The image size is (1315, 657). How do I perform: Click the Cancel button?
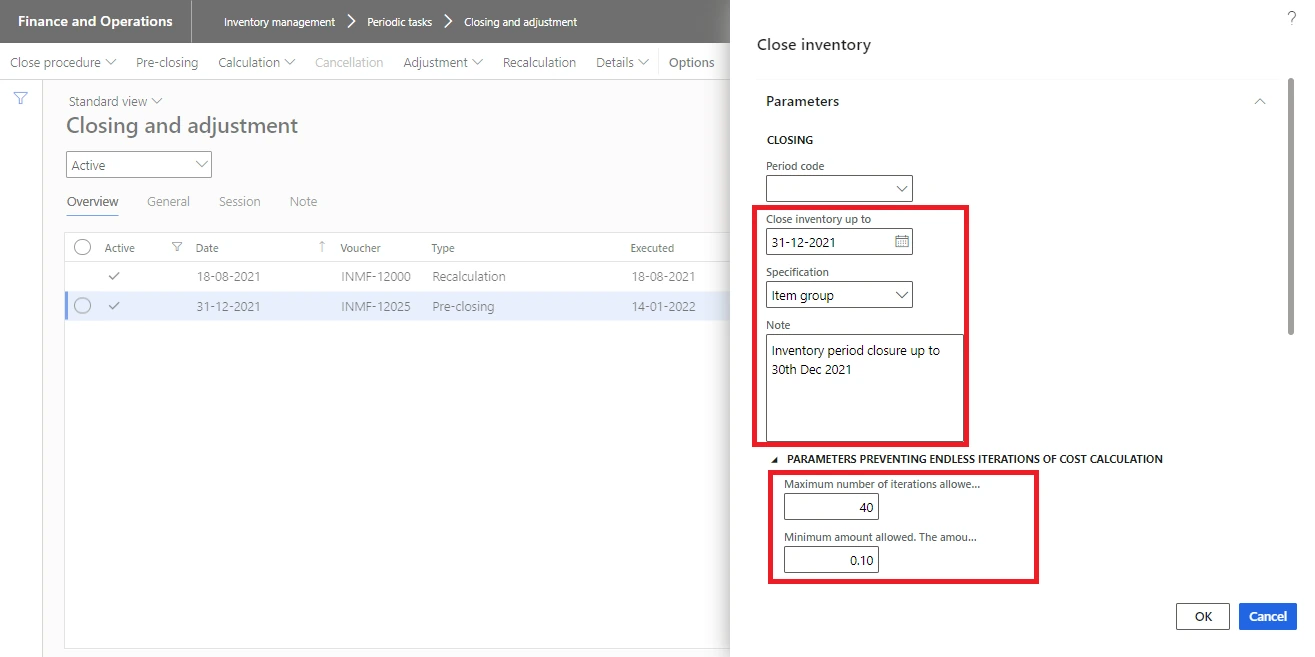(1267, 616)
